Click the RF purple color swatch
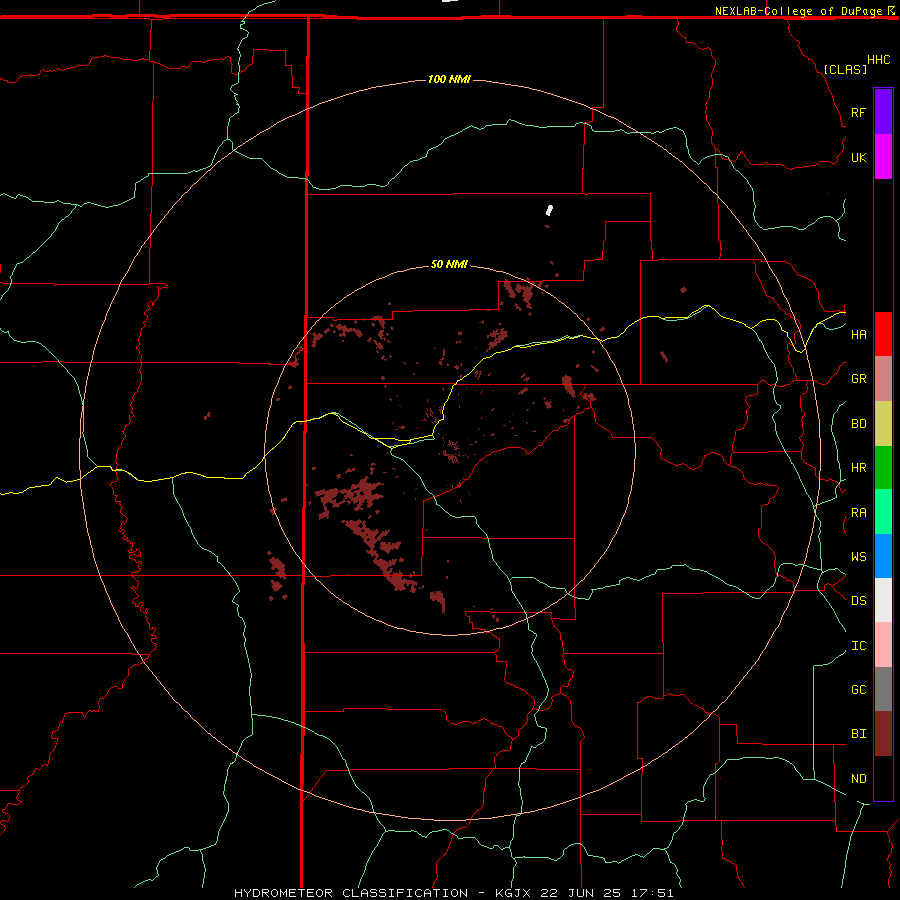Screen dimensions: 900x900 pos(883,112)
